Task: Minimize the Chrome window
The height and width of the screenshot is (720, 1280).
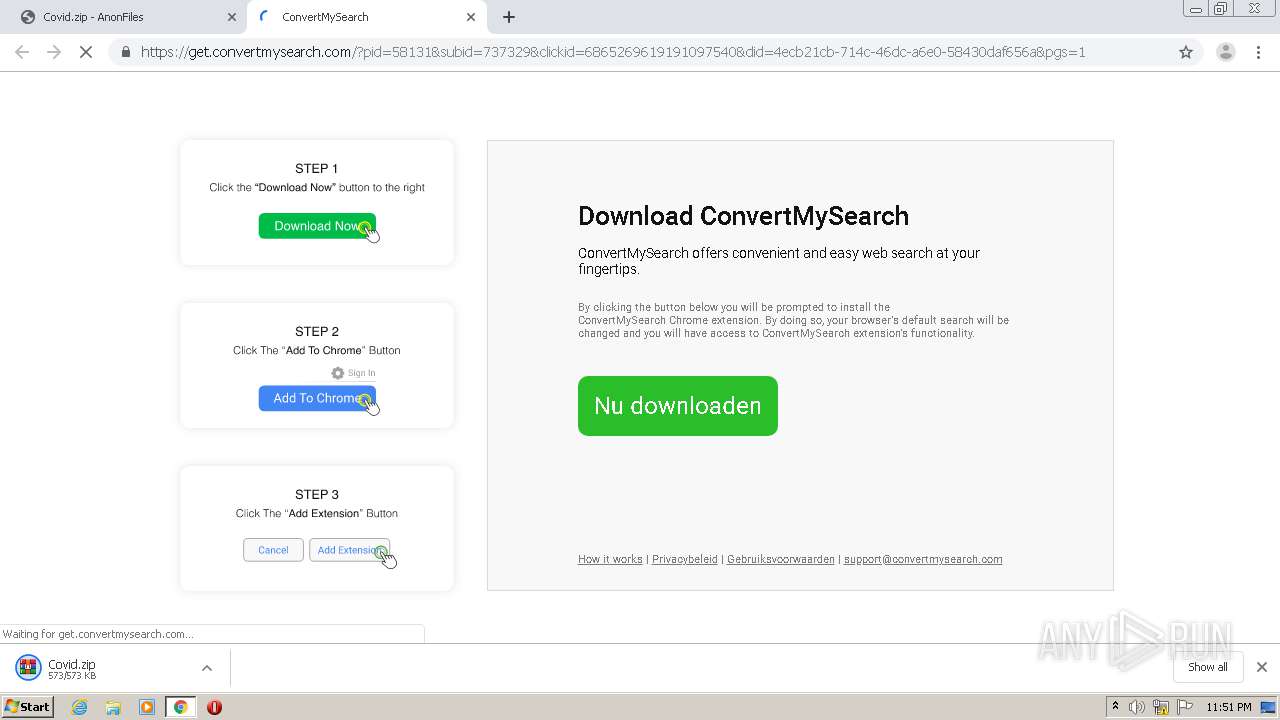Action: point(1196,9)
